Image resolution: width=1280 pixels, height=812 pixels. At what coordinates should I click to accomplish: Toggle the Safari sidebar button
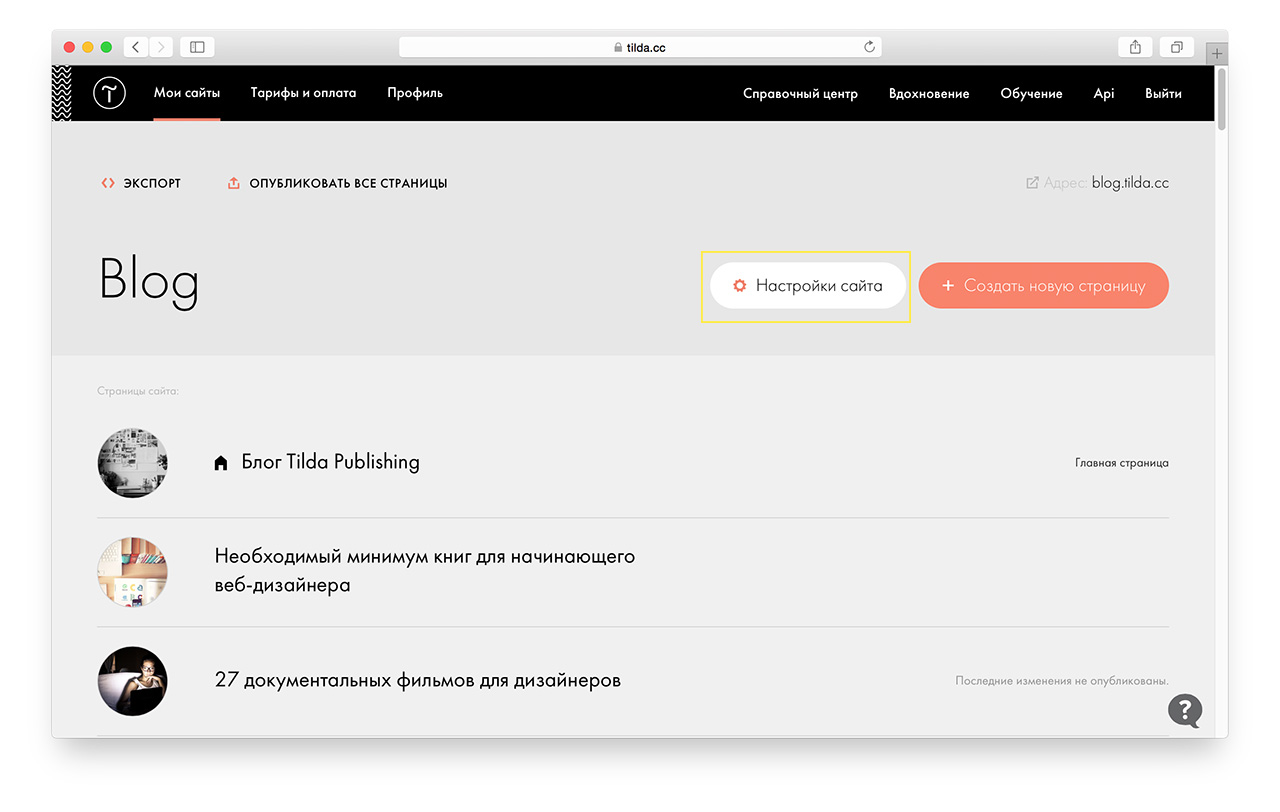[x=197, y=47]
